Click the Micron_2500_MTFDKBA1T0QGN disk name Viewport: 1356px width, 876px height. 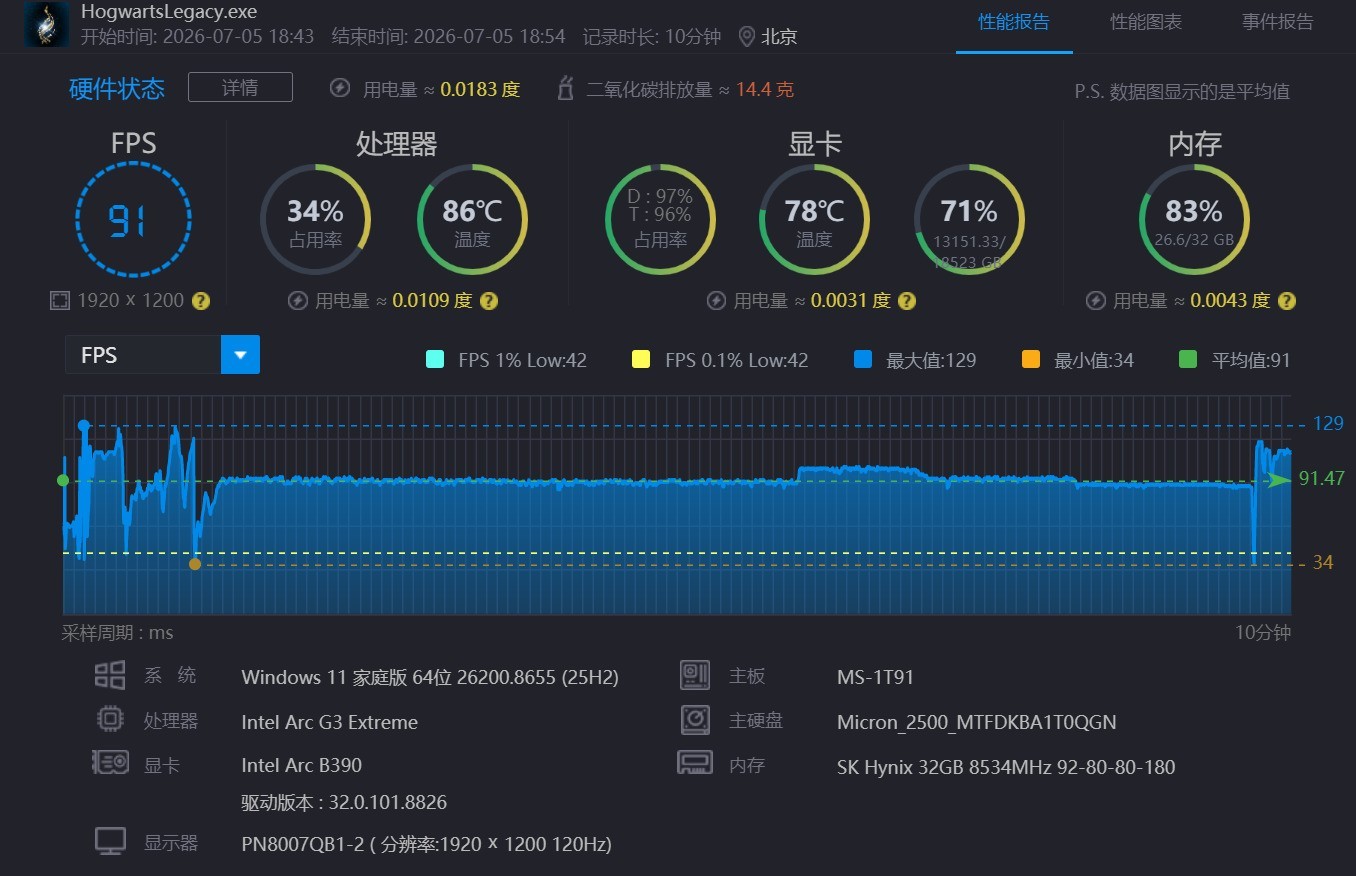point(977,722)
